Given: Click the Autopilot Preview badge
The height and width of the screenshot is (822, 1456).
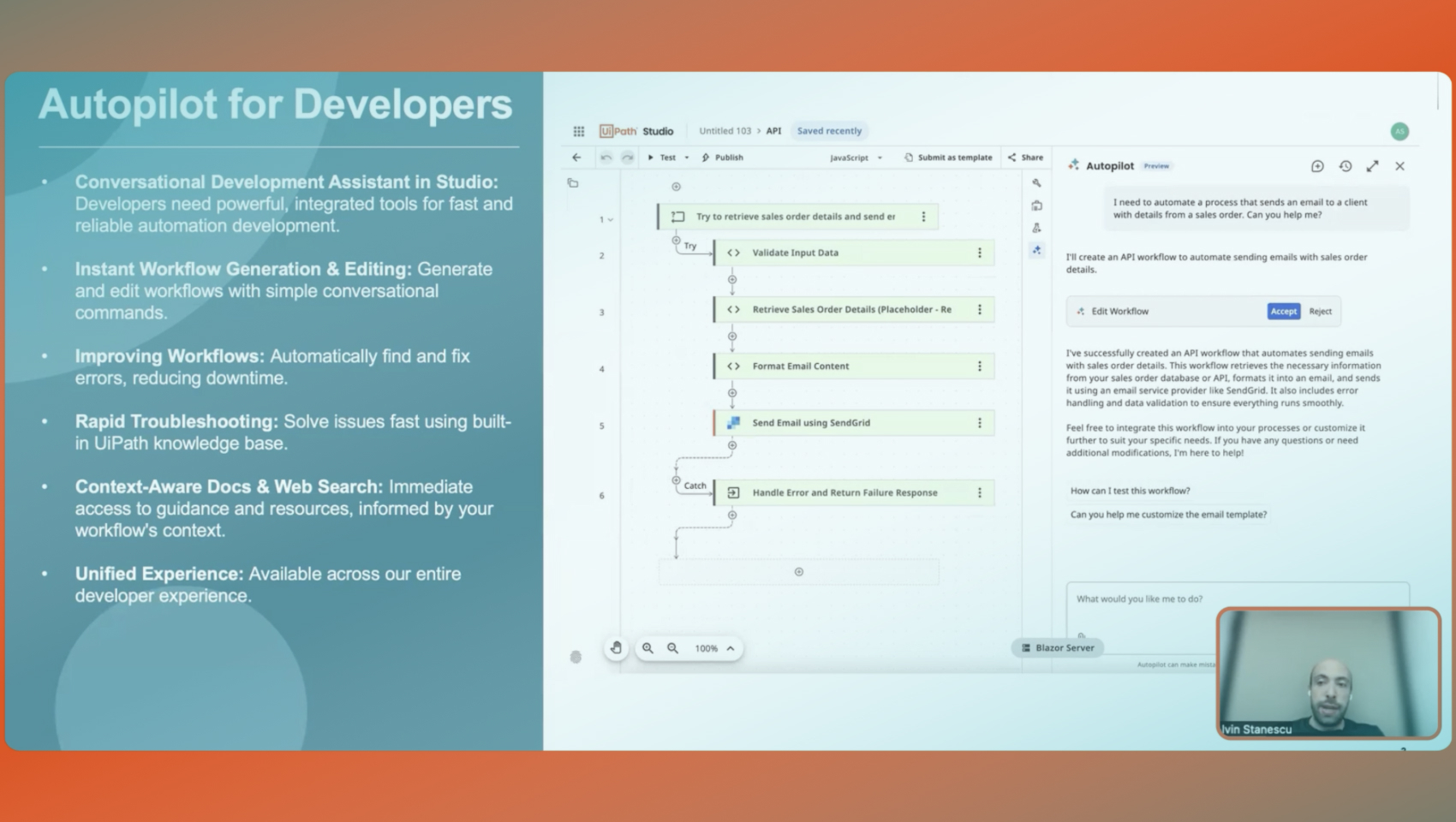Looking at the screenshot, I should (1156, 166).
